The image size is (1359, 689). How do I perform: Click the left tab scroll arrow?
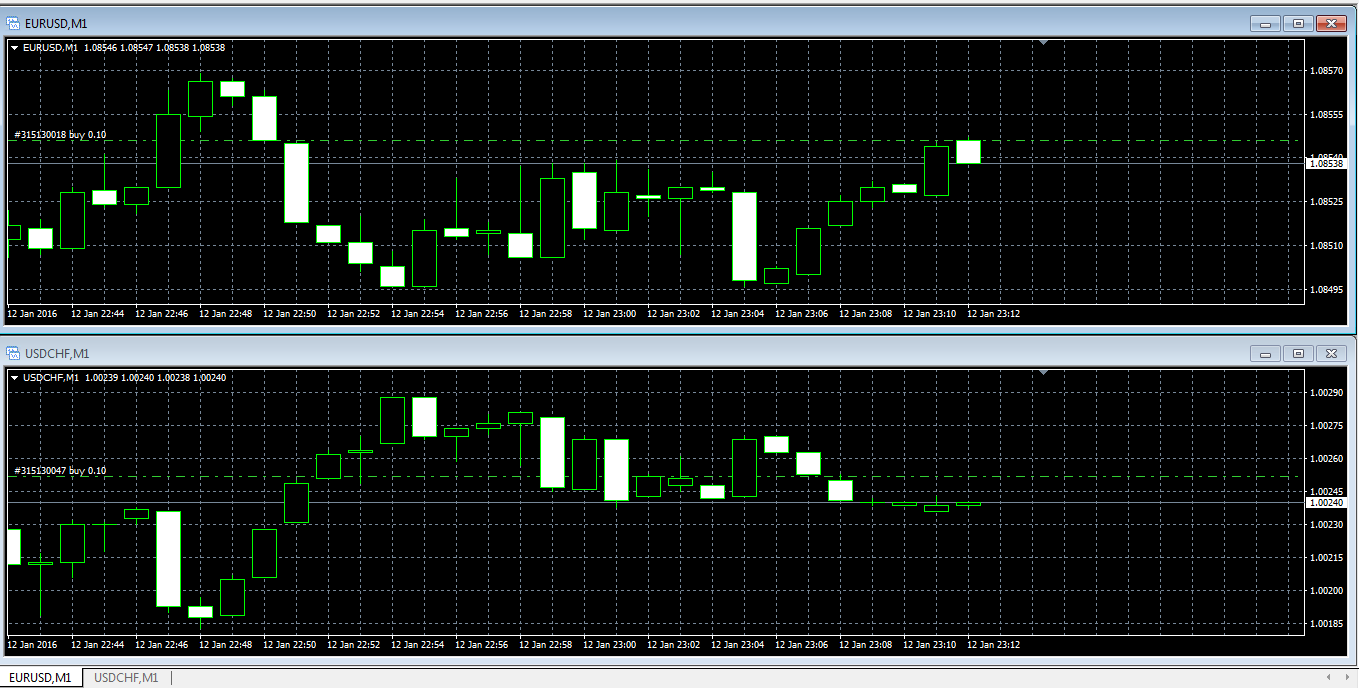[x=1328, y=678]
